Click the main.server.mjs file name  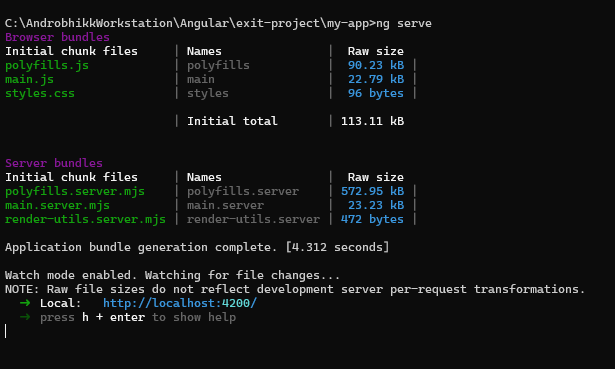[57, 205]
